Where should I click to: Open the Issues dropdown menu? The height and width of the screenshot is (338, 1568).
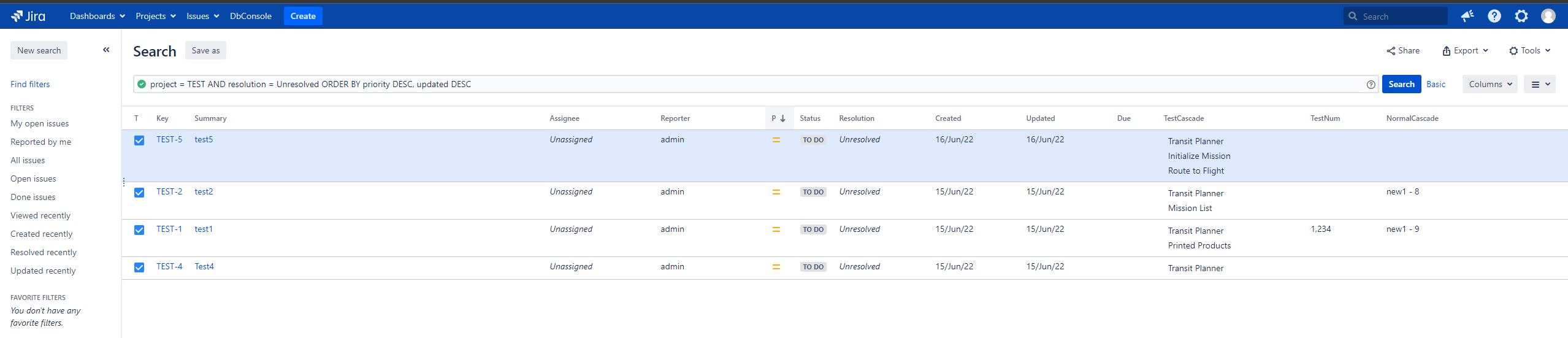point(203,16)
